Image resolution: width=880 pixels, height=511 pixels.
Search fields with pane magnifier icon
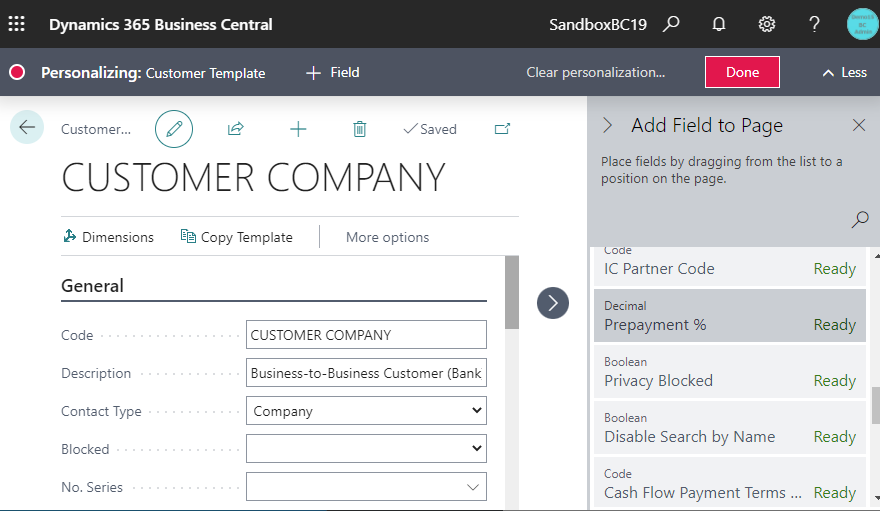[860, 219]
